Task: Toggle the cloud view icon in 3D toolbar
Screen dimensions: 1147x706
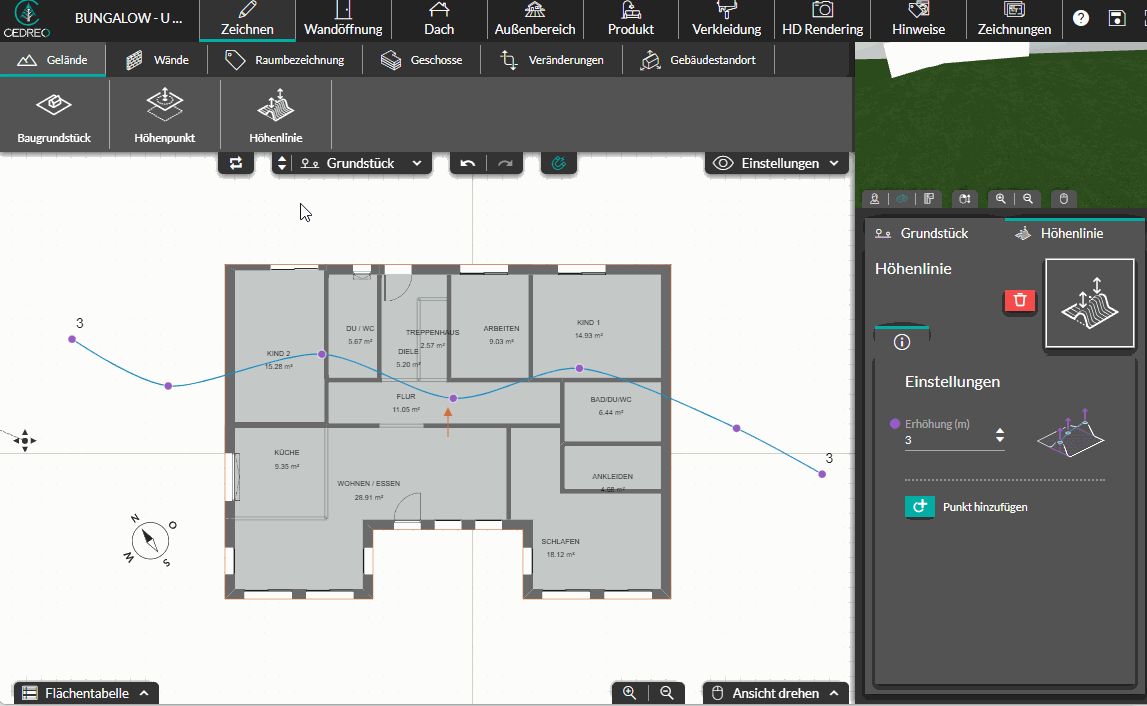Action: (x=902, y=199)
